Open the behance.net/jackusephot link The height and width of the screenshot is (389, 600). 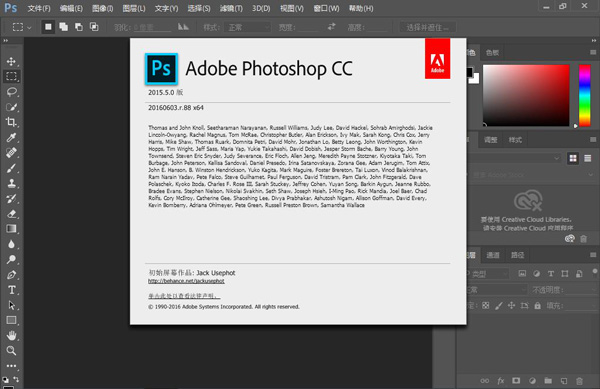(x=186, y=281)
